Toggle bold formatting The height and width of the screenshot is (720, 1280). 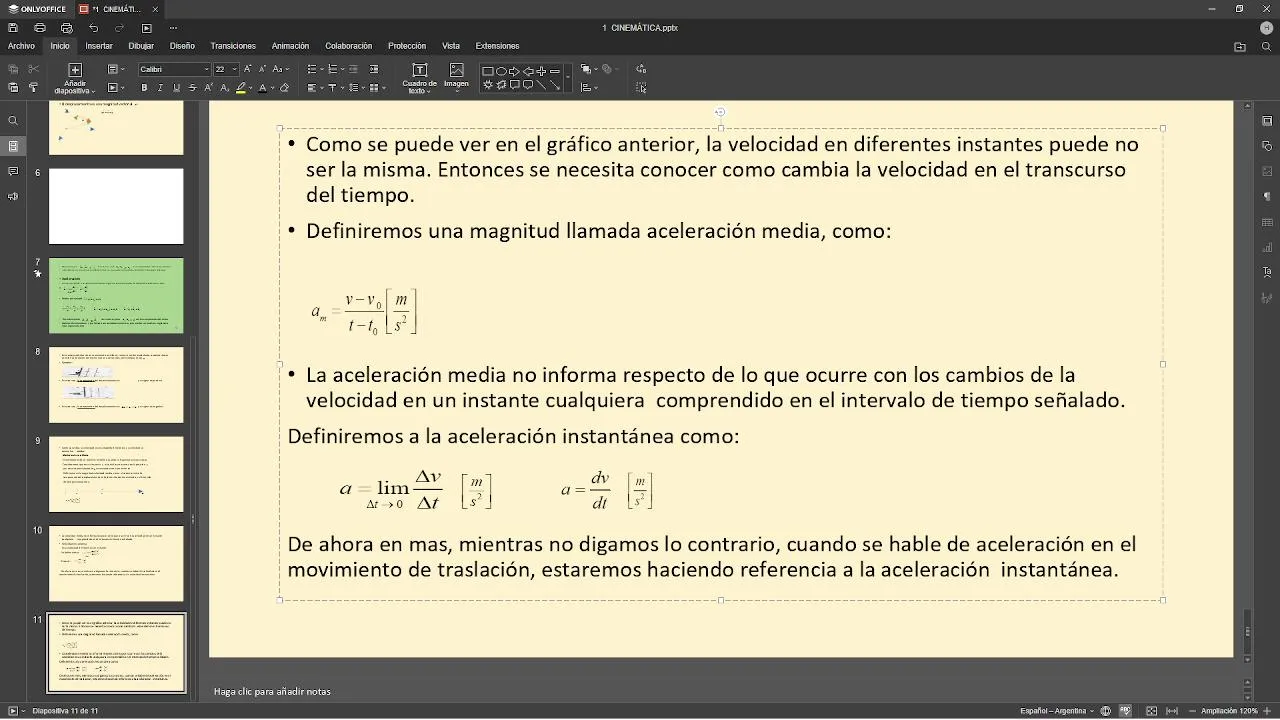144,88
